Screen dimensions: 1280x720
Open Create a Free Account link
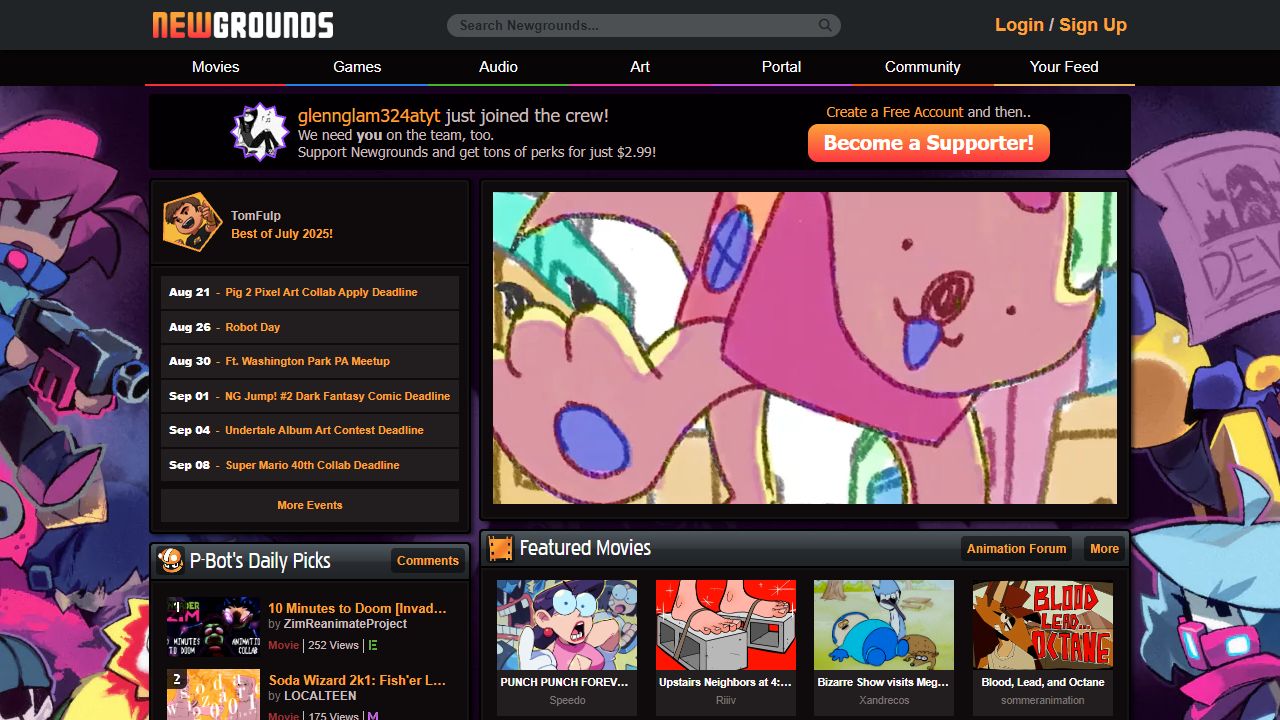click(x=895, y=112)
